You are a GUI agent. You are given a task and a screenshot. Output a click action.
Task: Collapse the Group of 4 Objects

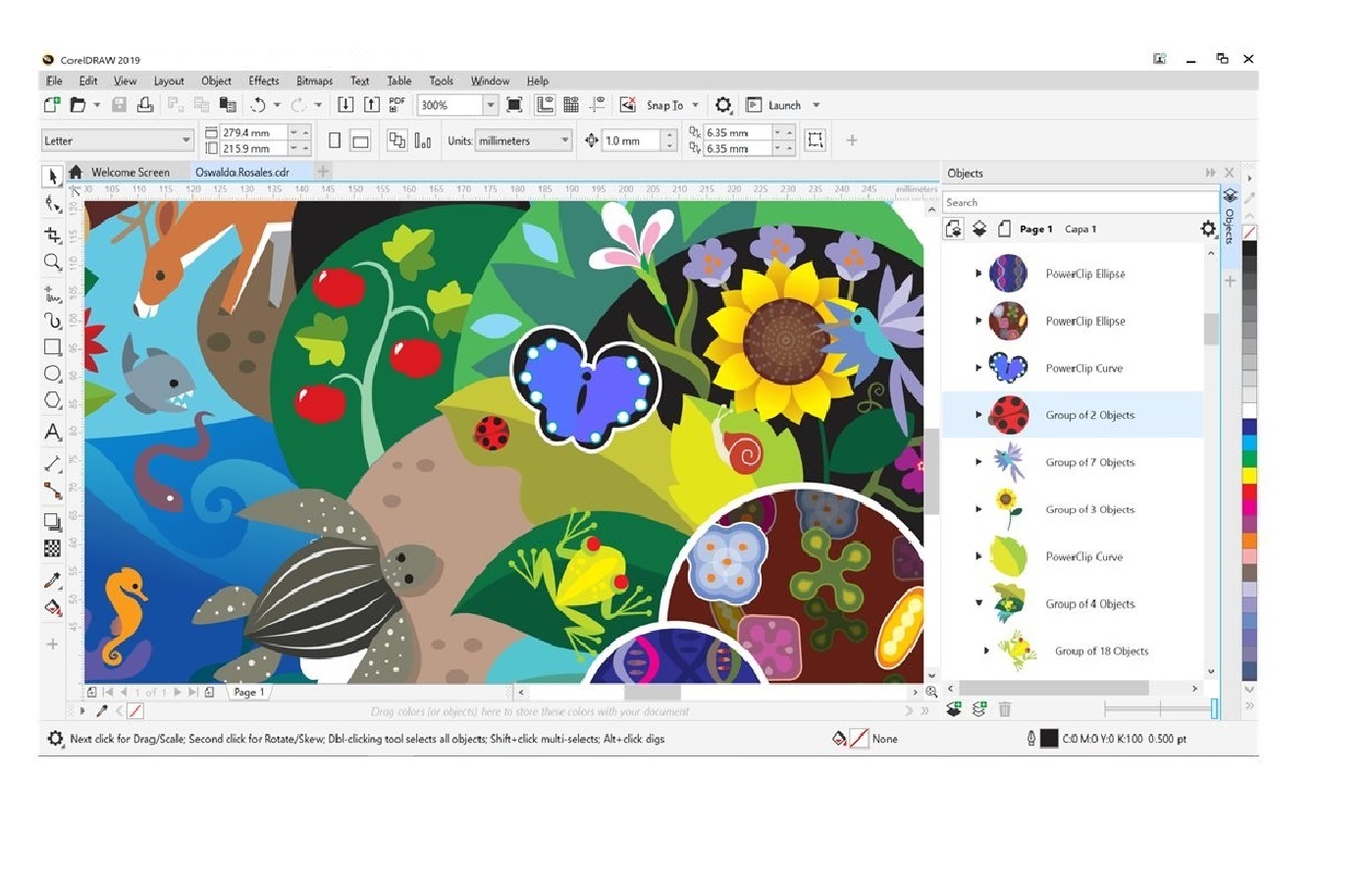pyautogui.click(x=978, y=603)
